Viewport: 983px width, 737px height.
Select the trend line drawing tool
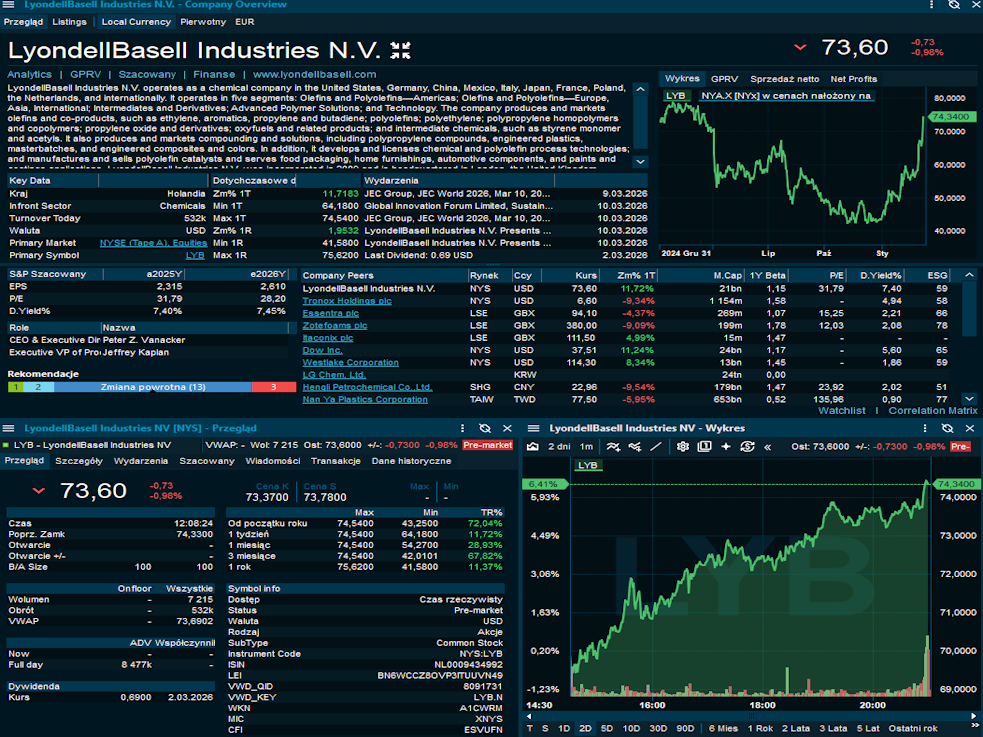(x=656, y=447)
